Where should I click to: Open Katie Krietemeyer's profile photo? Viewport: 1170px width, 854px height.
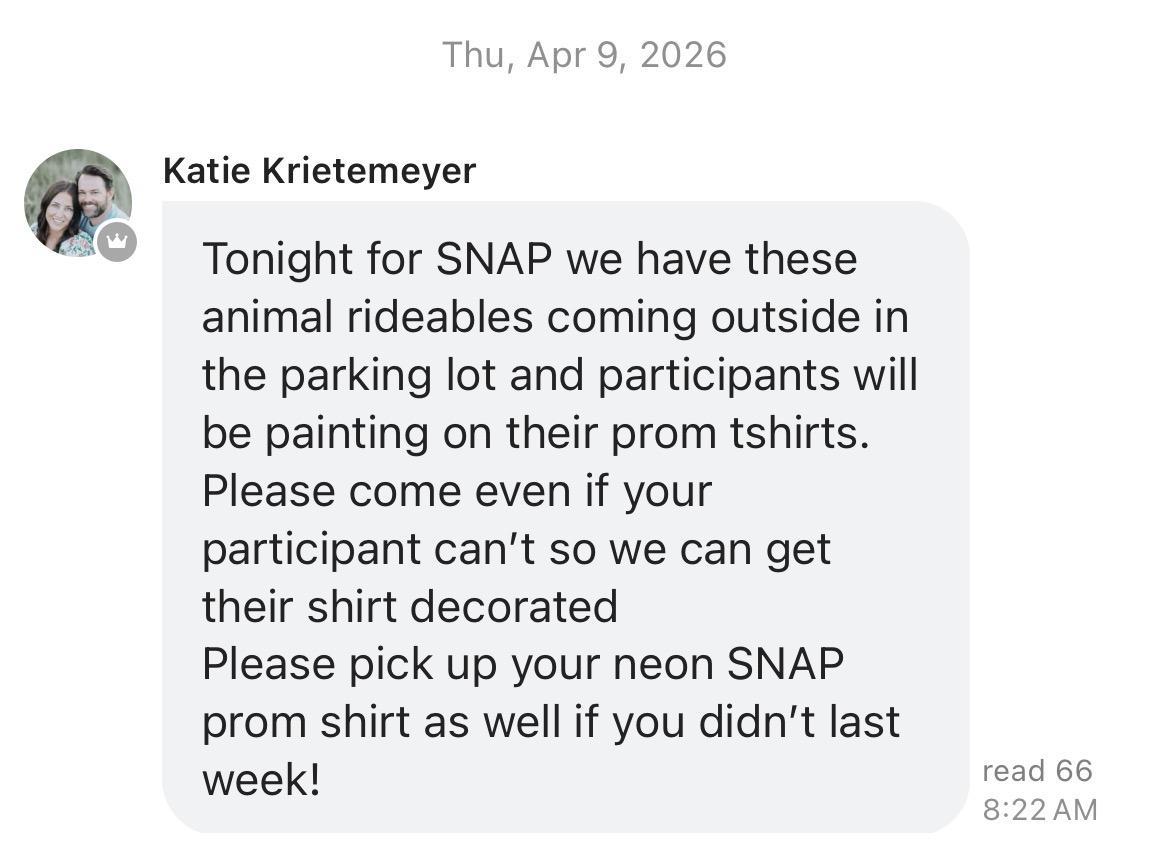tap(77, 202)
